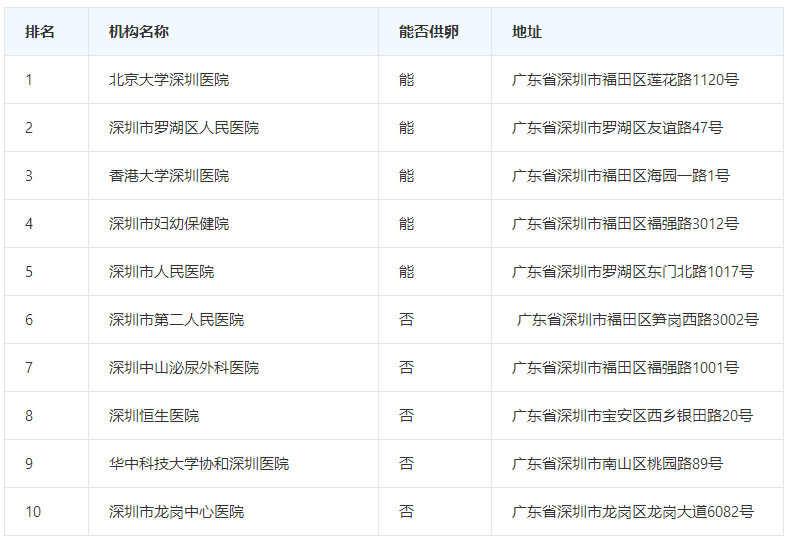Click address 广东省深圳市宝安区西乡银田路20号
This screenshot has width=790, height=543.
click(x=632, y=416)
